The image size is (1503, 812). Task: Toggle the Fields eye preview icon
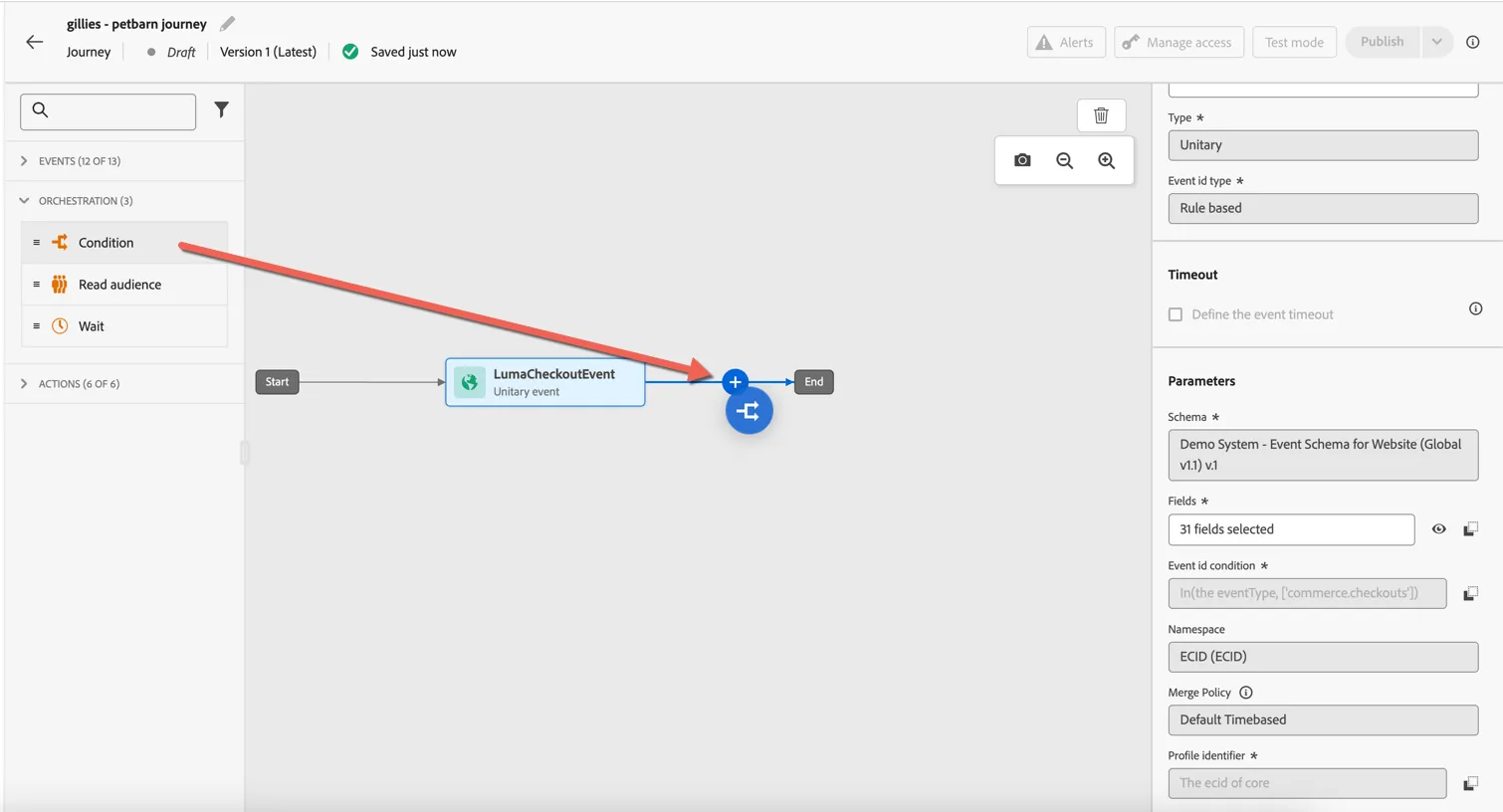[1438, 529]
